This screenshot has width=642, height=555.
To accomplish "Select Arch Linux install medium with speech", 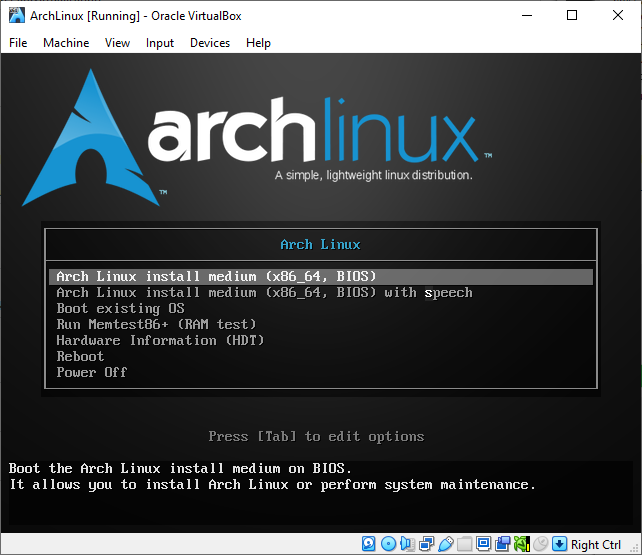I will [x=264, y=293].
